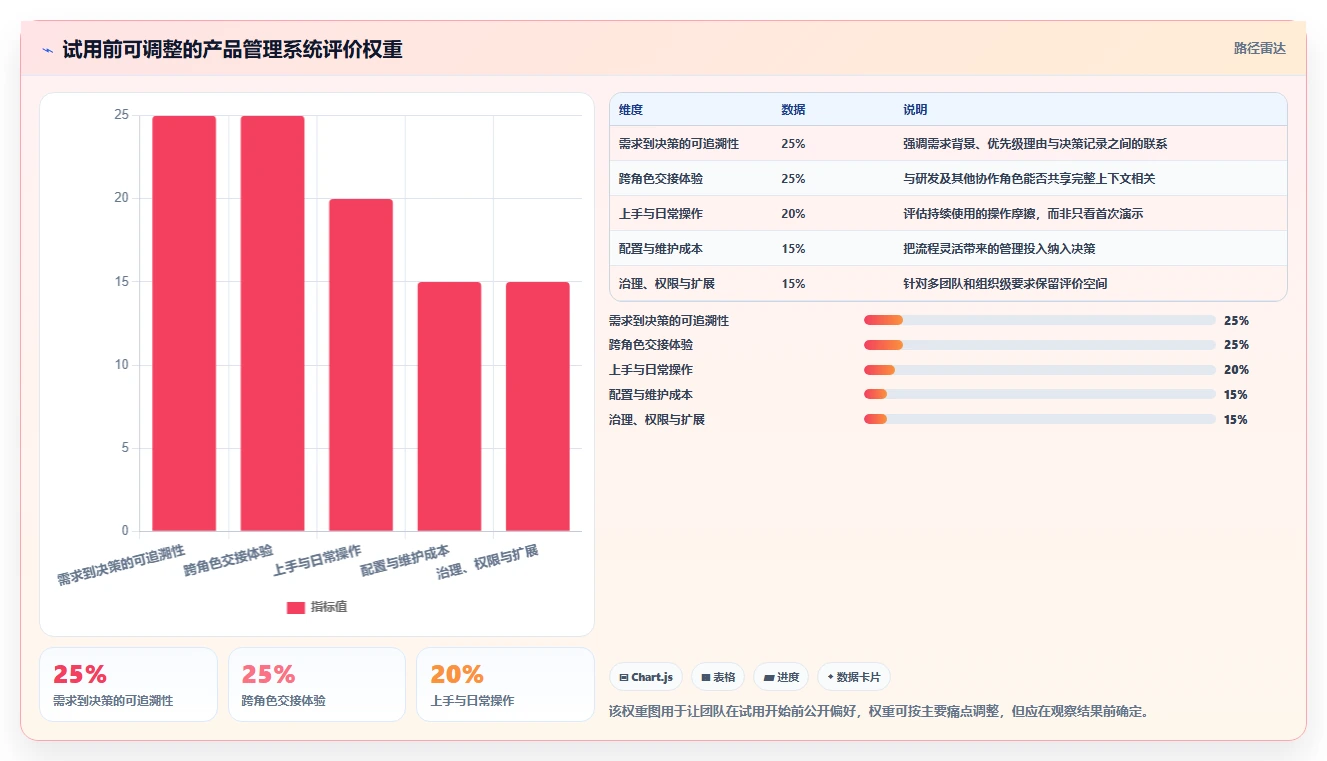Click the 指标值 legend color swatch
The height and width of the screenshot is (761, 1327).
296,607
